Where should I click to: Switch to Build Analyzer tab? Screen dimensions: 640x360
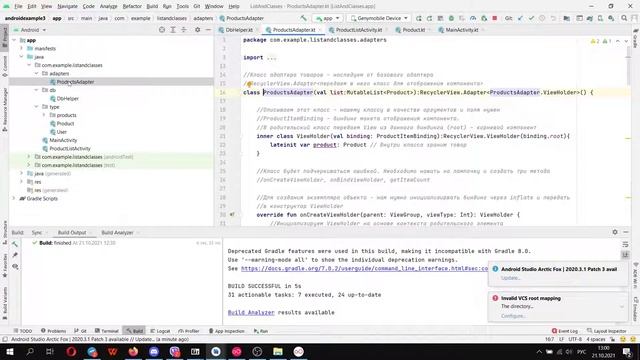pyautogui.click(x=117, y=232)
